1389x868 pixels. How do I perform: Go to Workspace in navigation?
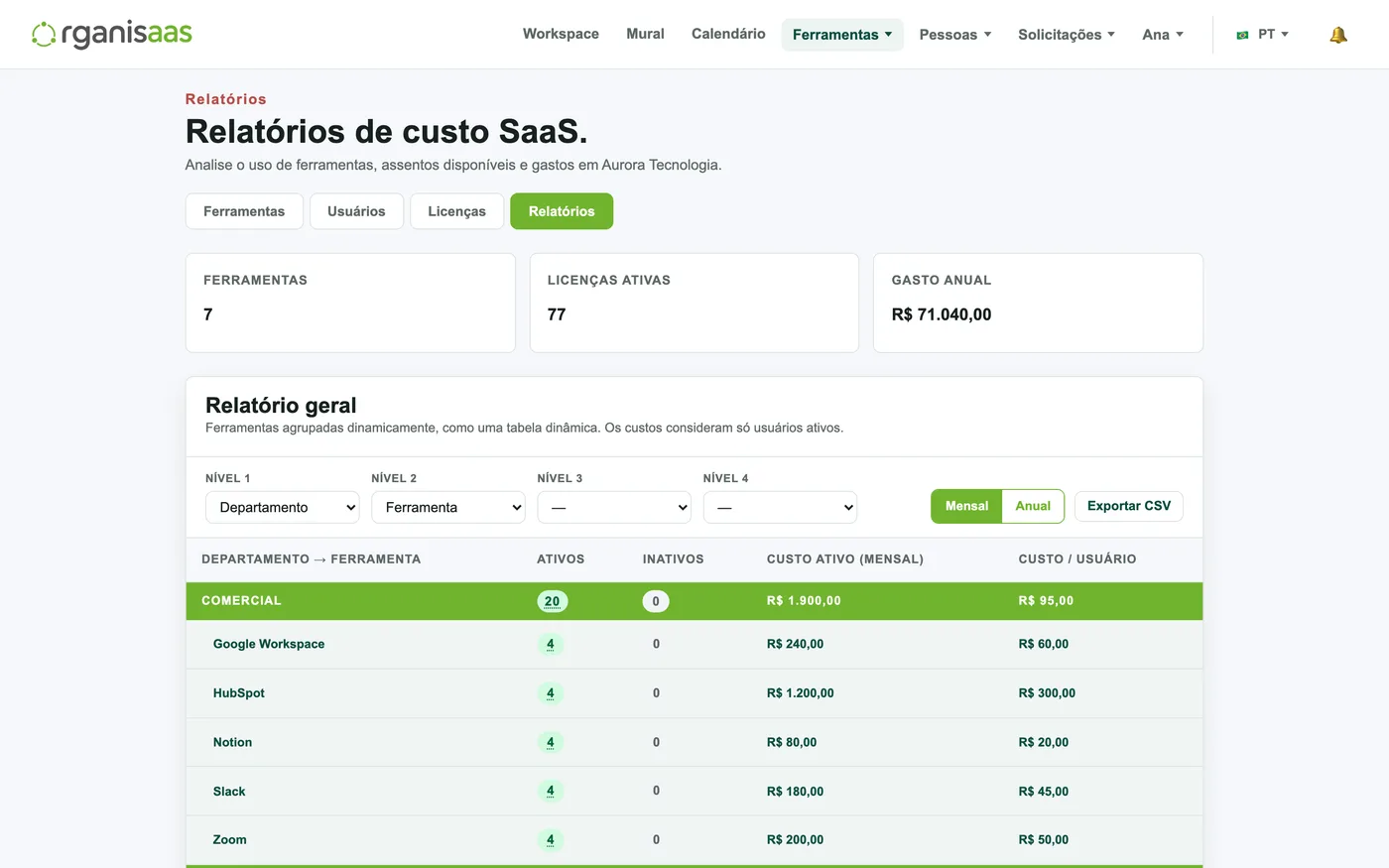click(x=561, y=34)
